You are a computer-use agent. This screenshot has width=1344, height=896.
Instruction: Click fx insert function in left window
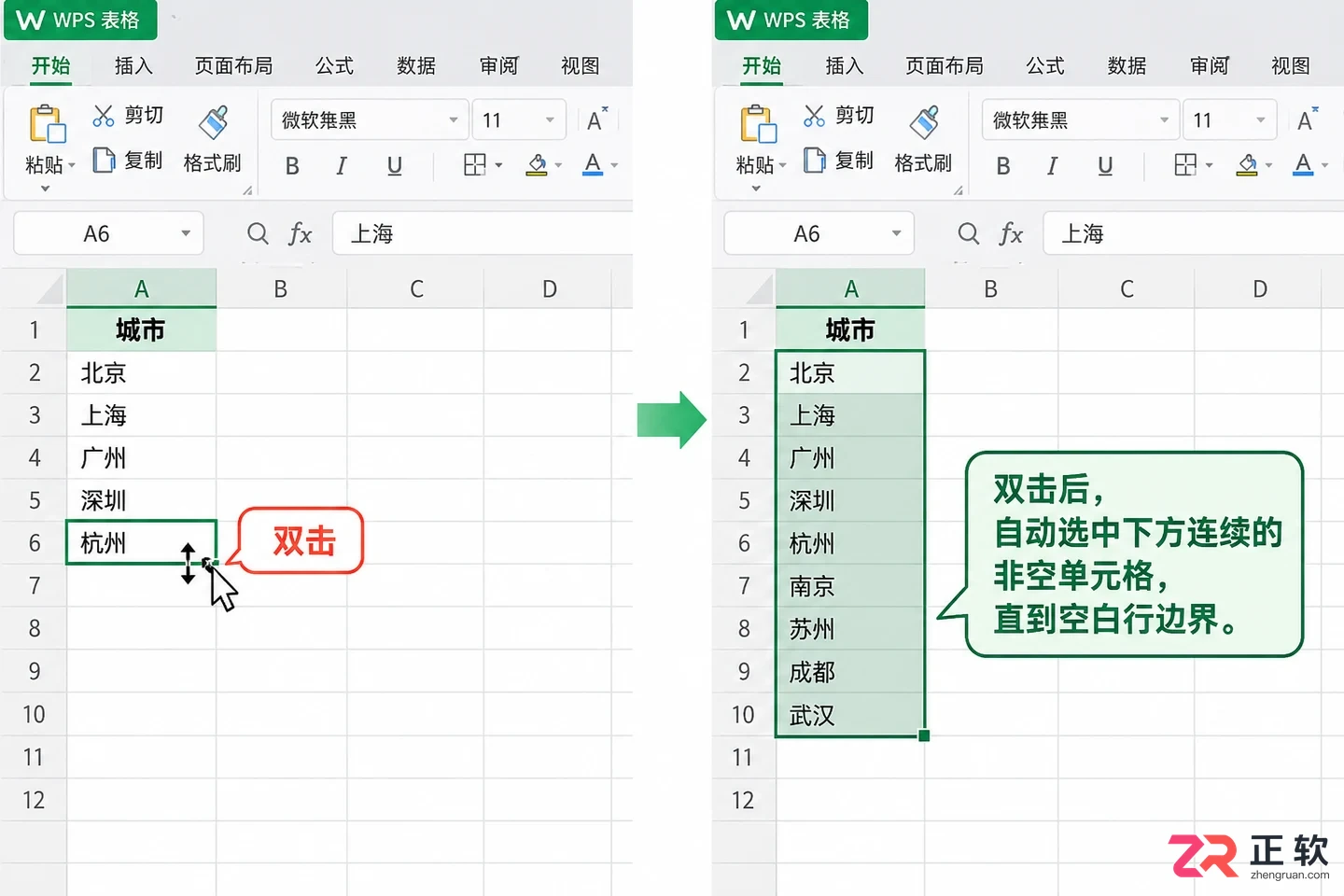coord(300,233)
